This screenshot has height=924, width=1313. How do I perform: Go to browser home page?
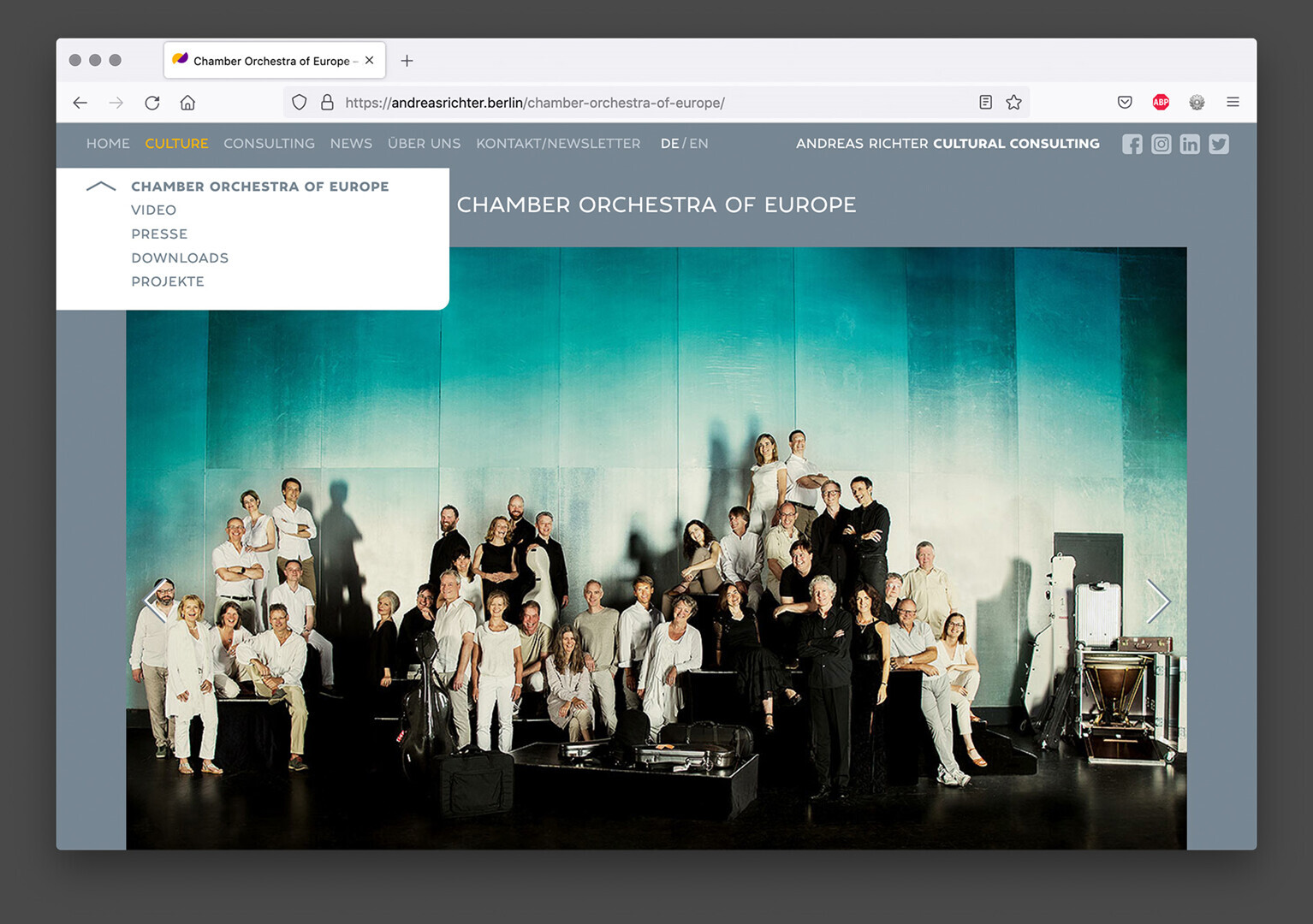[x=187, y=103]
